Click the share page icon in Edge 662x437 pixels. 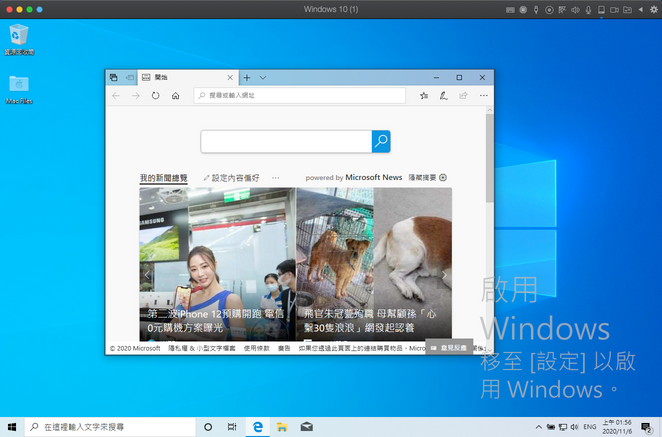click(463, 96)
